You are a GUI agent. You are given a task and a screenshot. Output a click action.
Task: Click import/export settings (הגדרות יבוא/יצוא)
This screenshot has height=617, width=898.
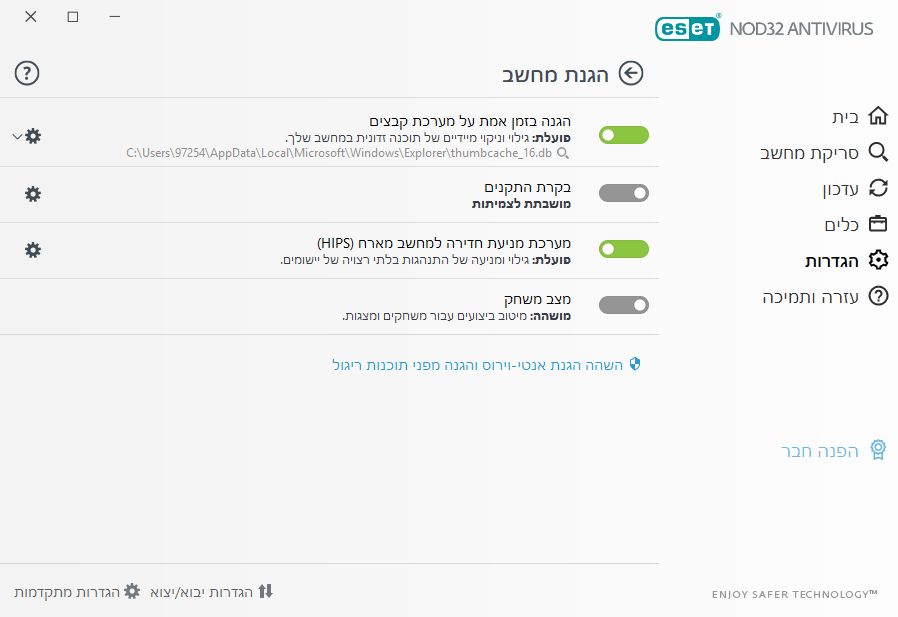211,592
